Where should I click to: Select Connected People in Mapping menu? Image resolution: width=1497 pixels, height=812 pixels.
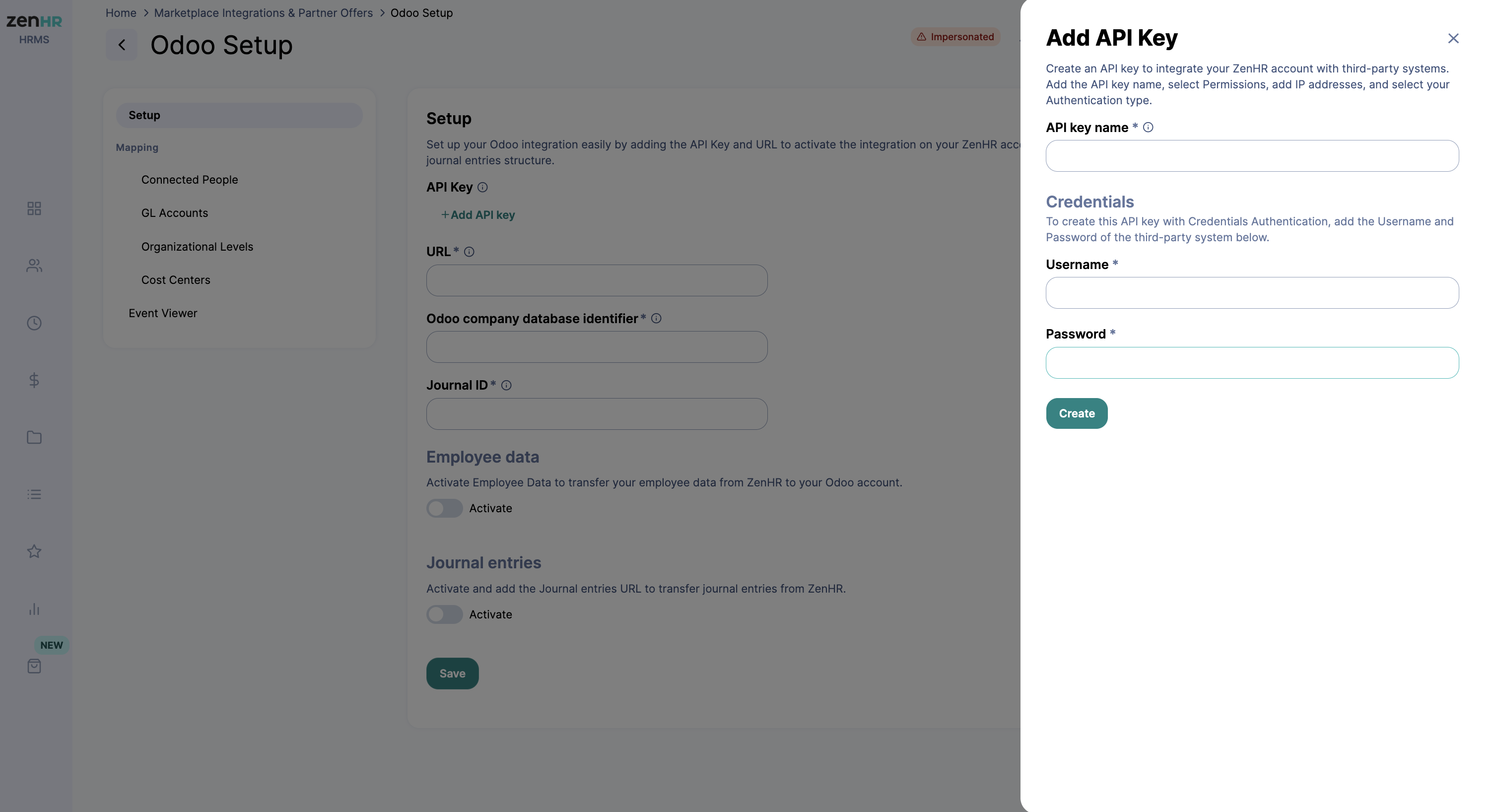190,180
